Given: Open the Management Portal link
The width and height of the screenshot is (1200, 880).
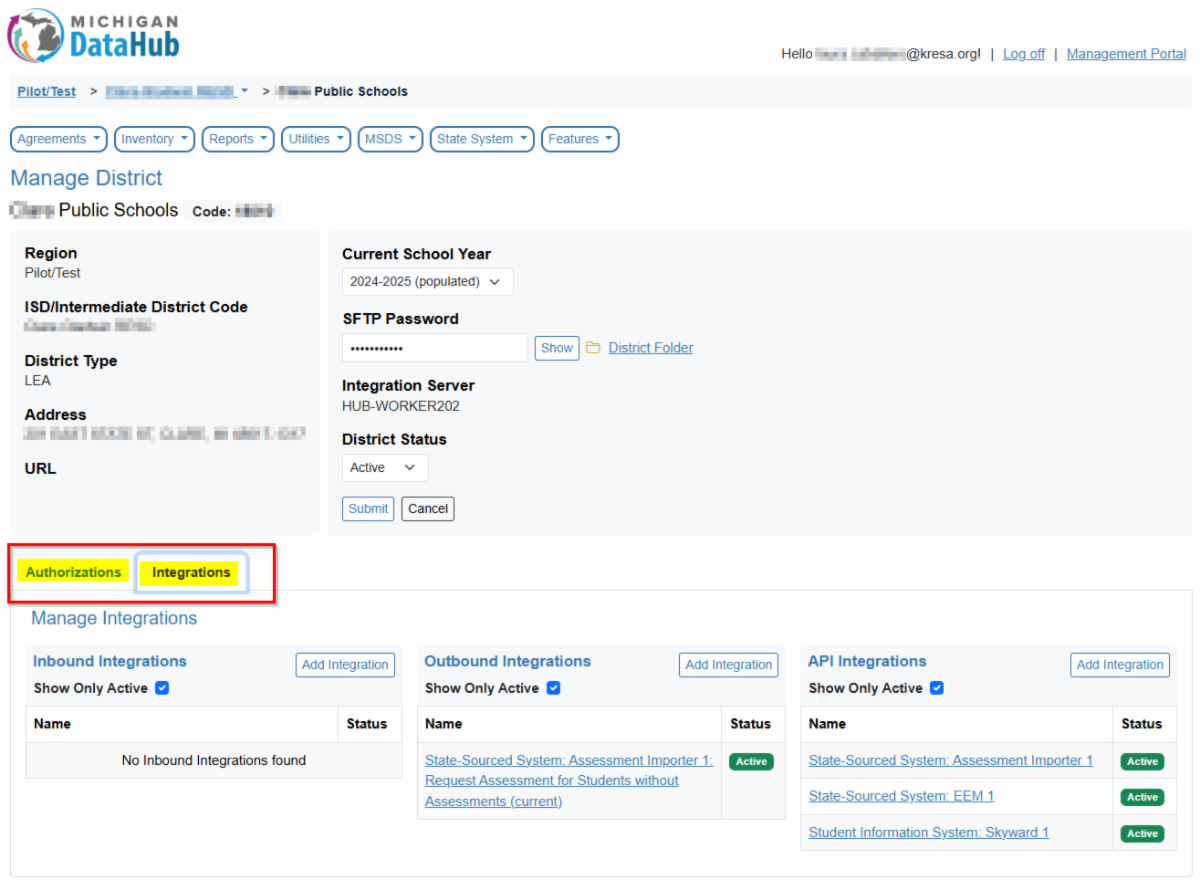Looking at the screenshot, I should pos(1126,54).
